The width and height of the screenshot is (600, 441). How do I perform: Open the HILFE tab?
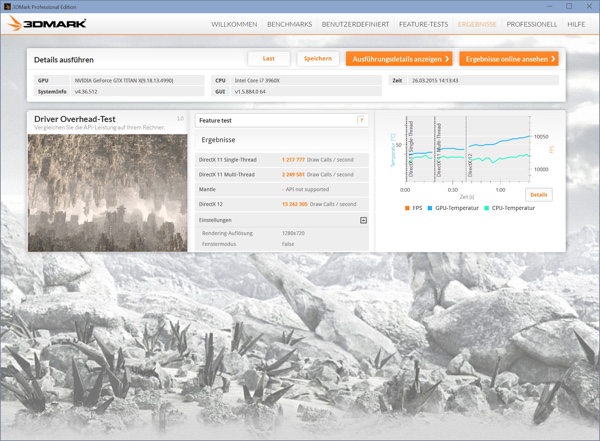(576, 24)
